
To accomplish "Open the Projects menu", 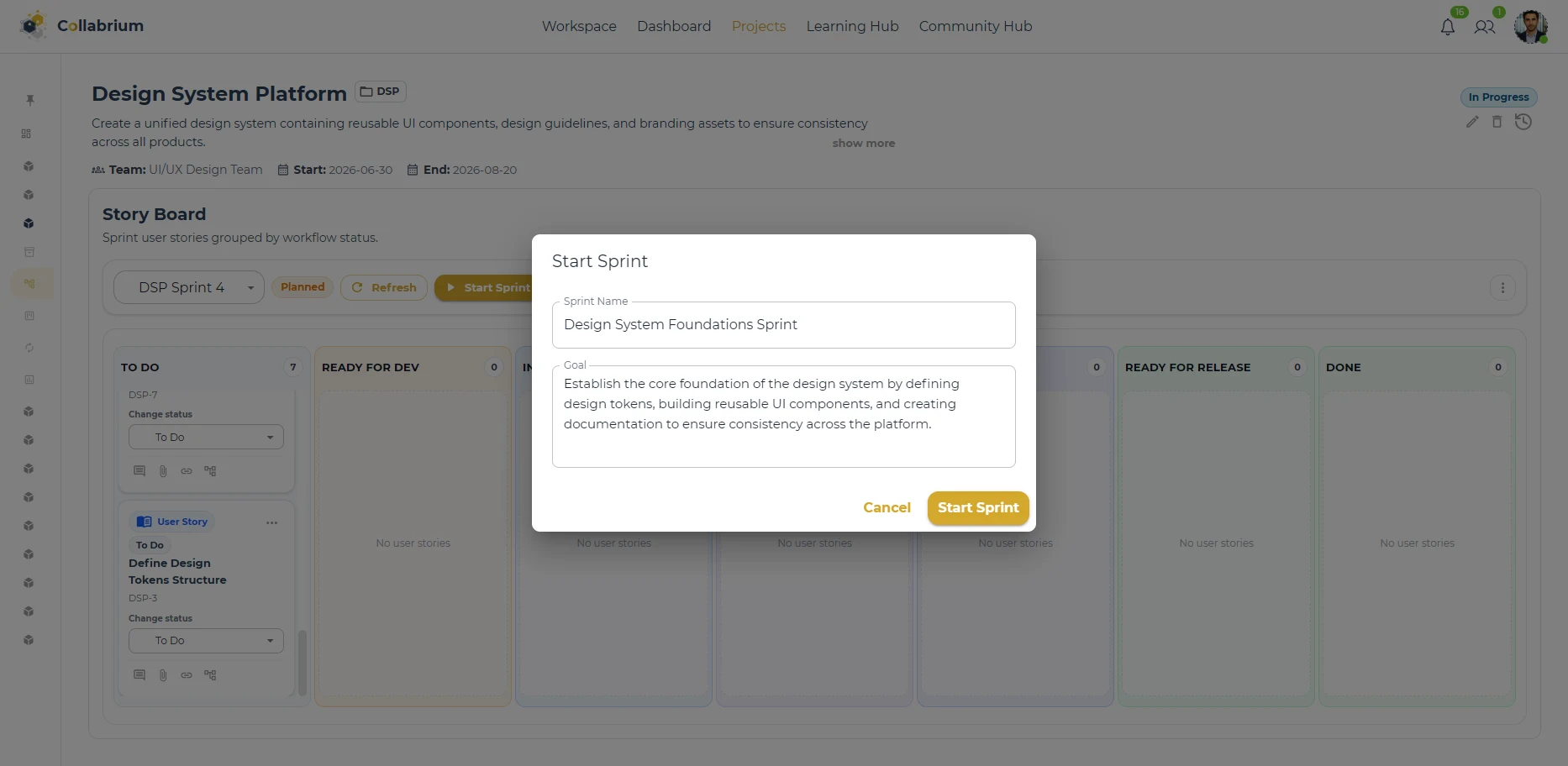I will (759, 26).
